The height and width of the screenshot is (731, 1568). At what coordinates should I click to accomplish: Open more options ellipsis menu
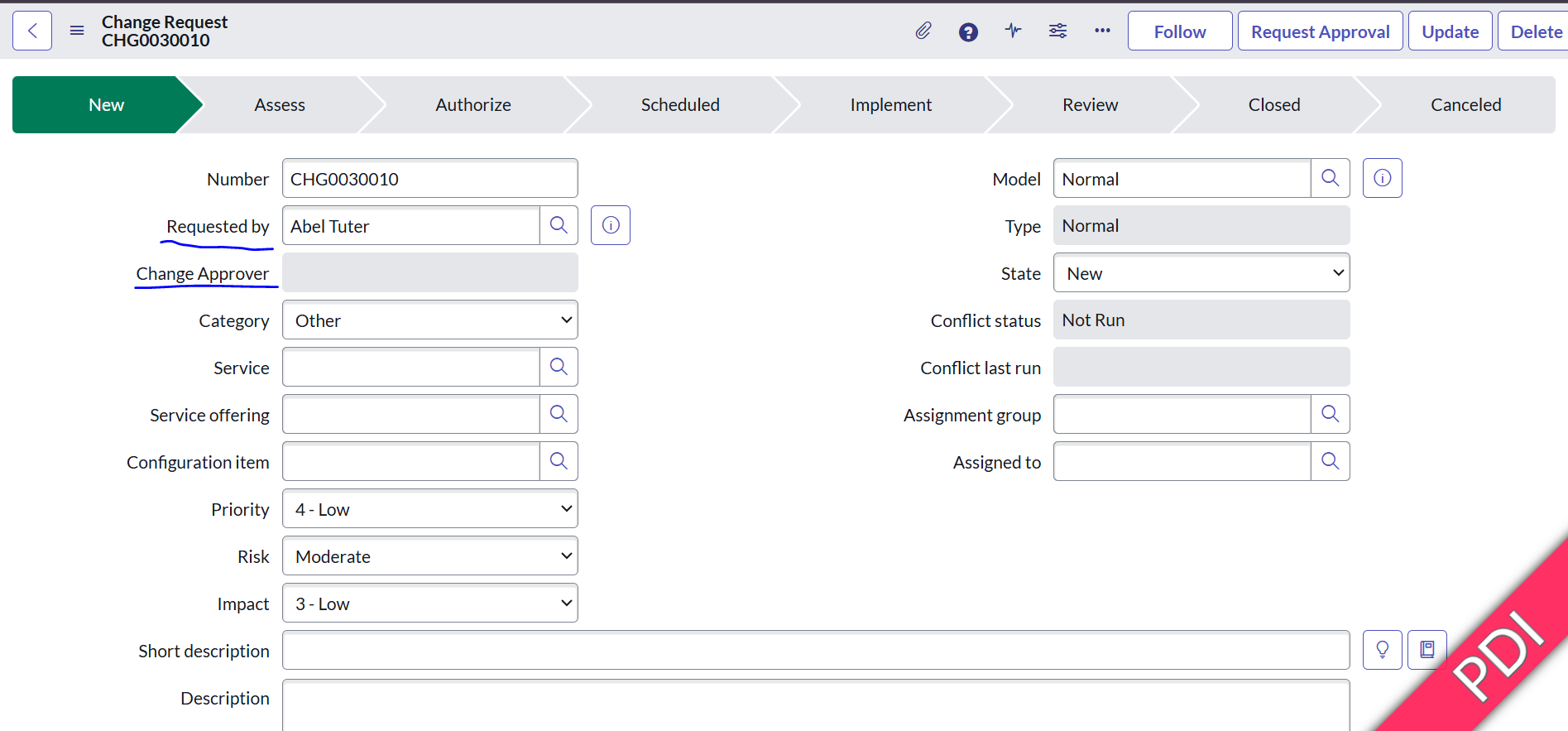(1102, 31)
